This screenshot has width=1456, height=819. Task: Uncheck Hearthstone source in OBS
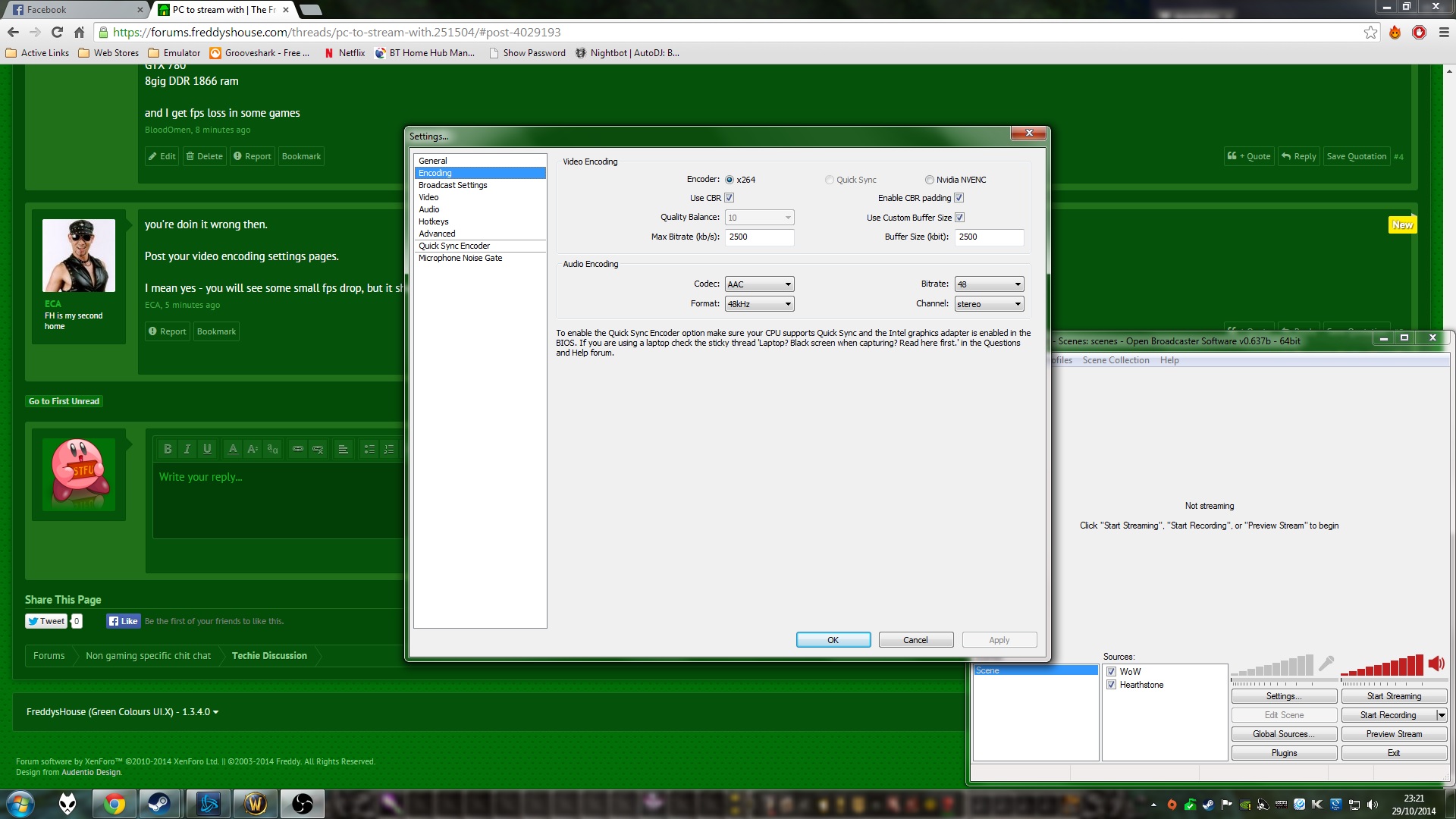pyautogui.click(x=1112, y=685)
